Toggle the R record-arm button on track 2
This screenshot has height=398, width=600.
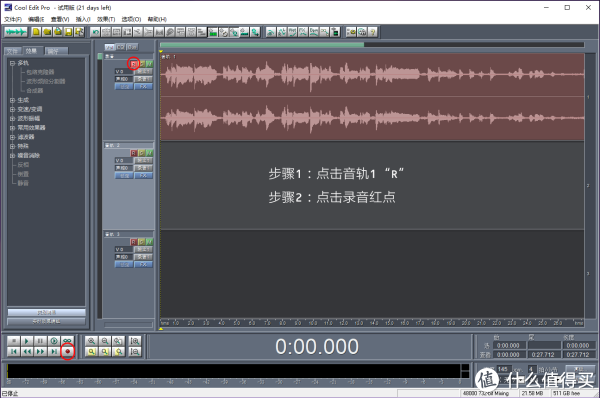134,153
